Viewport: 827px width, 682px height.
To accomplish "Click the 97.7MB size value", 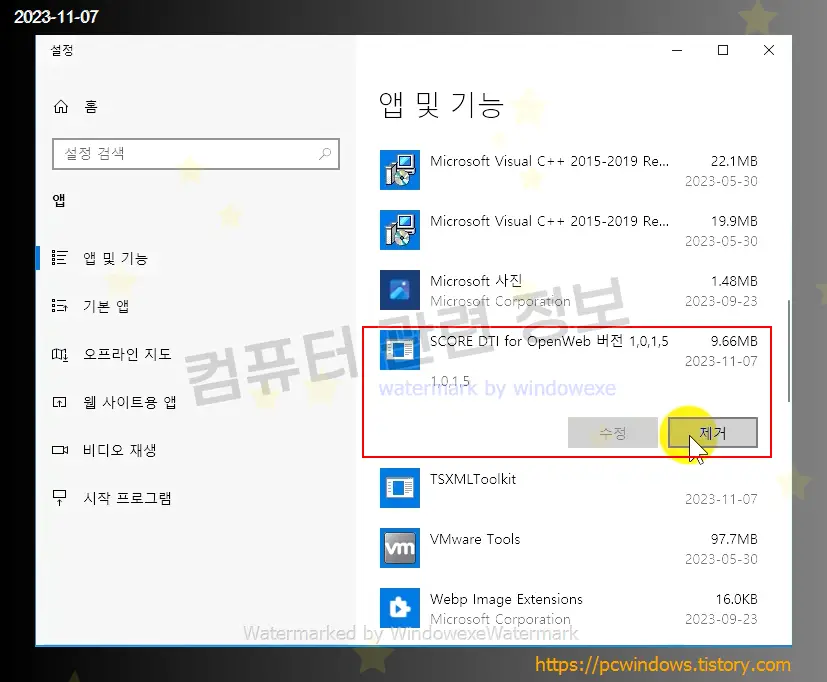I will pos(734,539).
